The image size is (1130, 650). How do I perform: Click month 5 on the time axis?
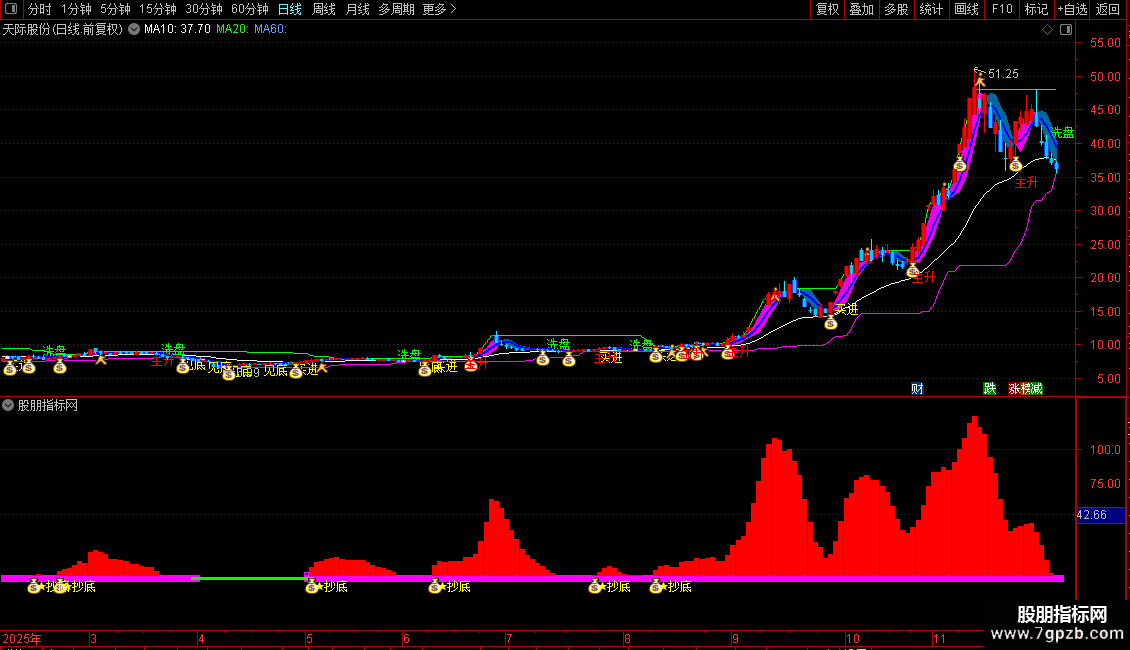point(309,638)
